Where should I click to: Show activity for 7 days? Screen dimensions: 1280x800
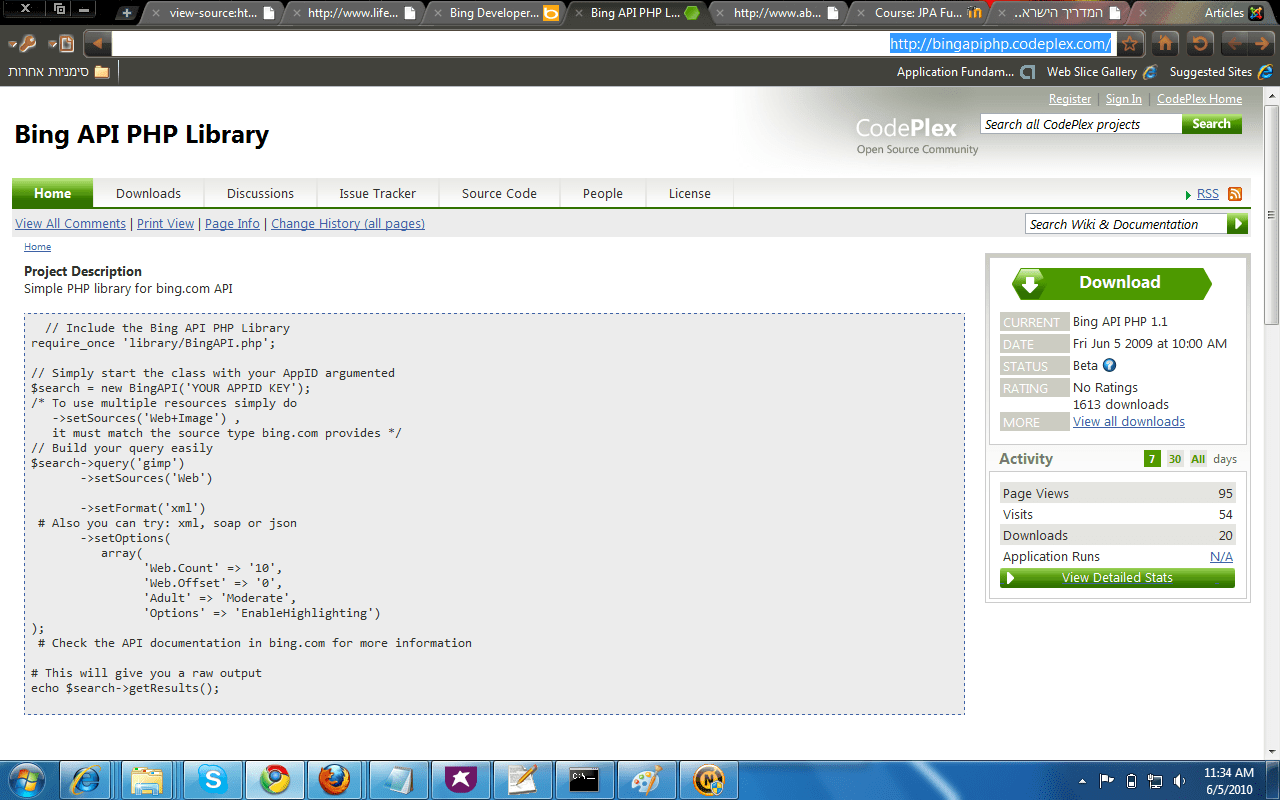tap(1152, 459)
